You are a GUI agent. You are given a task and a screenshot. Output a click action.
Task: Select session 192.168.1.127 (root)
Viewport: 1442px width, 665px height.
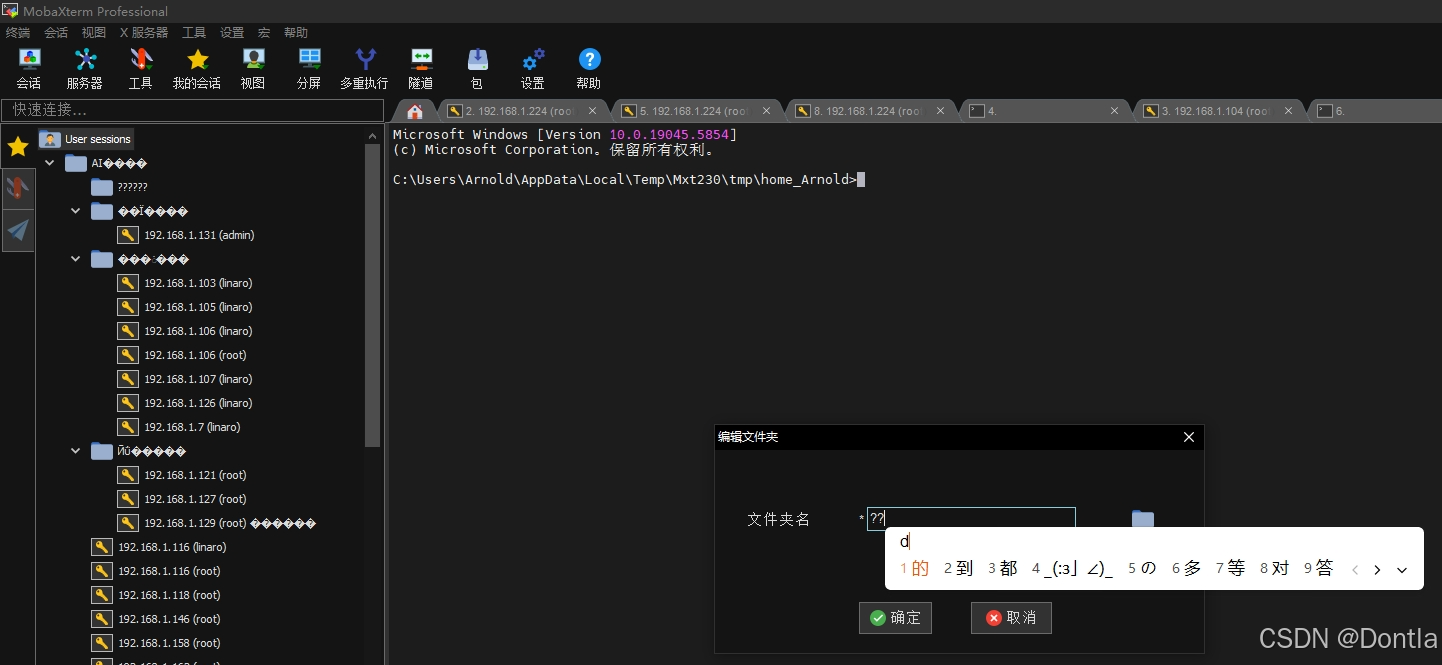coord(182,499)
